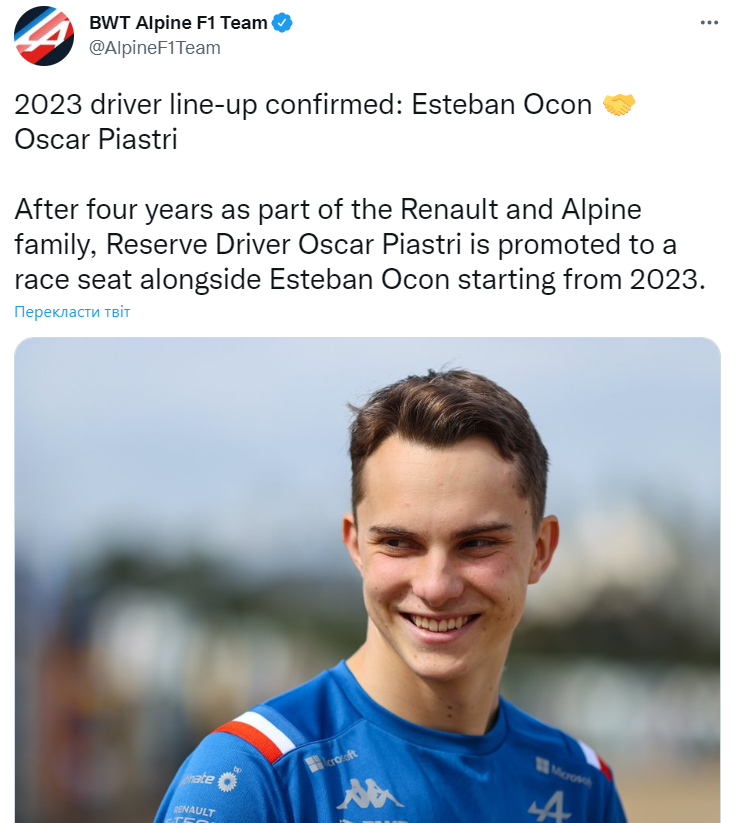Click the handshake emoji in the tweet
738x823 pixels.
point(619,105)
